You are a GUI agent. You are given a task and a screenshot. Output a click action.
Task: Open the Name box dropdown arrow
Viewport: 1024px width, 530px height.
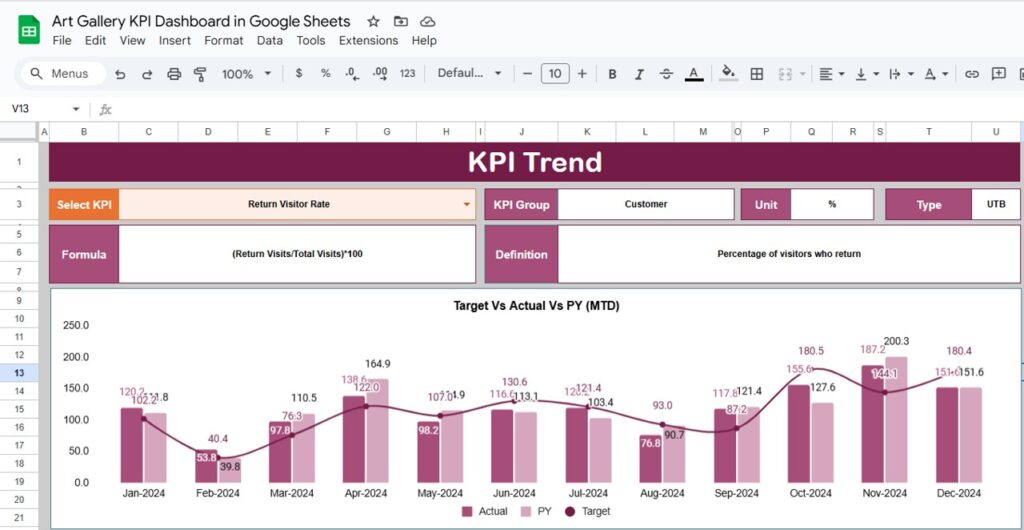(76, 109)
